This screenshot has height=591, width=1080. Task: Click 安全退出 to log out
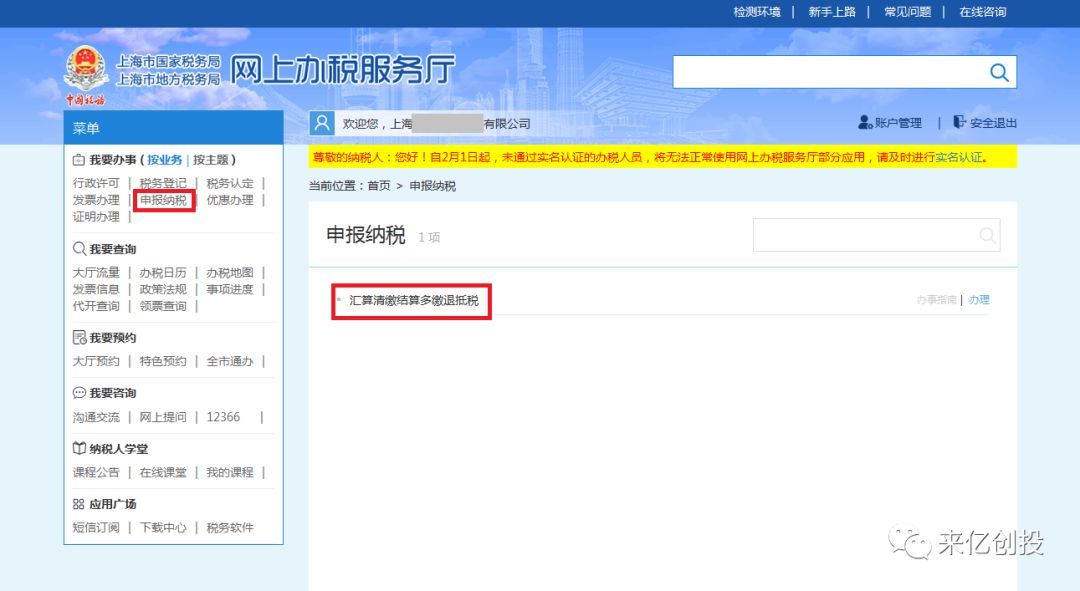point(985,123)
